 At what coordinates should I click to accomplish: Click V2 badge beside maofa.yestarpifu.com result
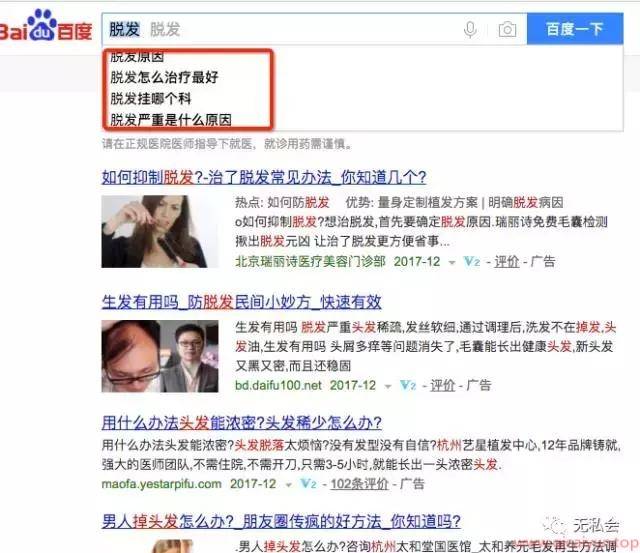point(308,484)
